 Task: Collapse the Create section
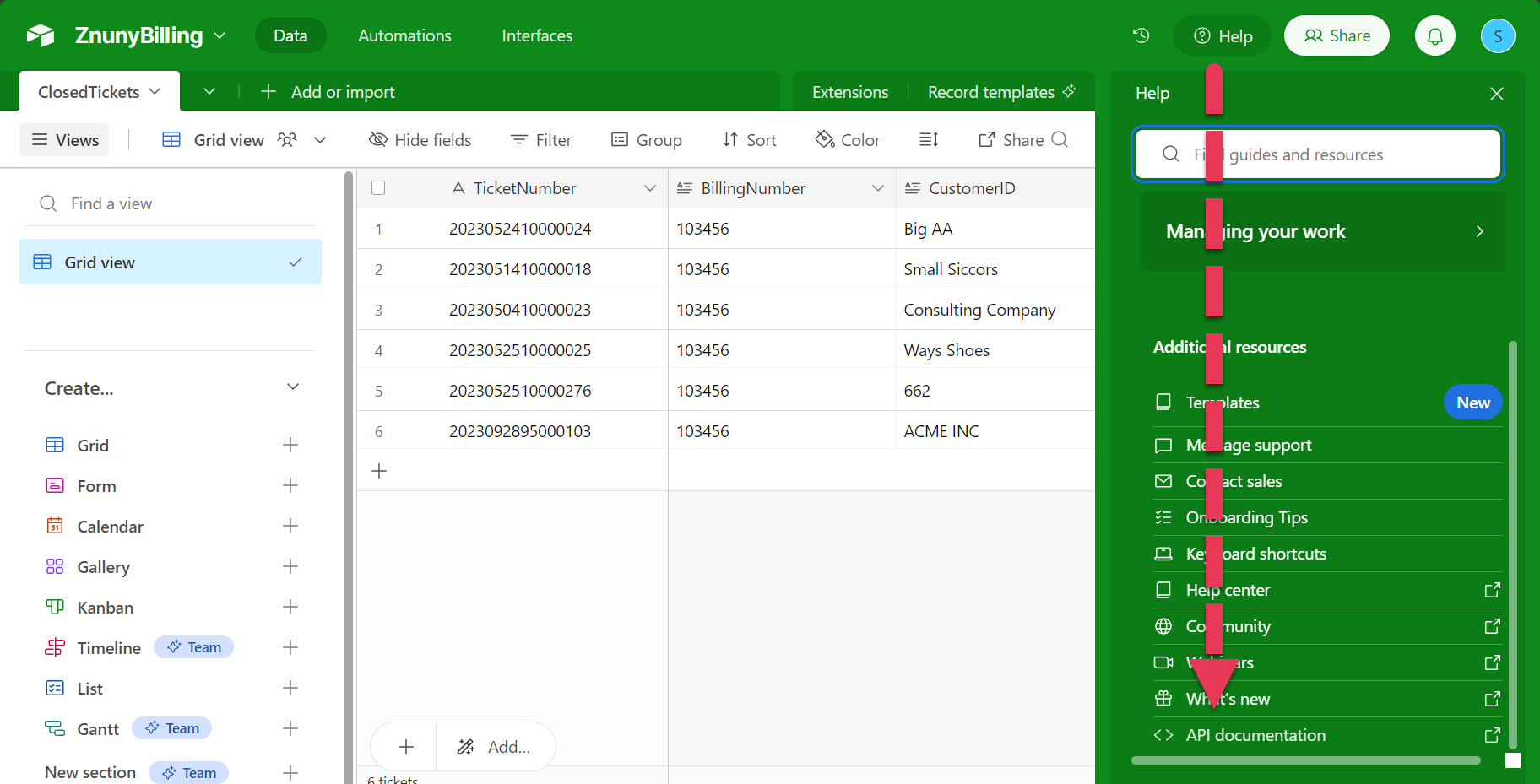[293, 387]
